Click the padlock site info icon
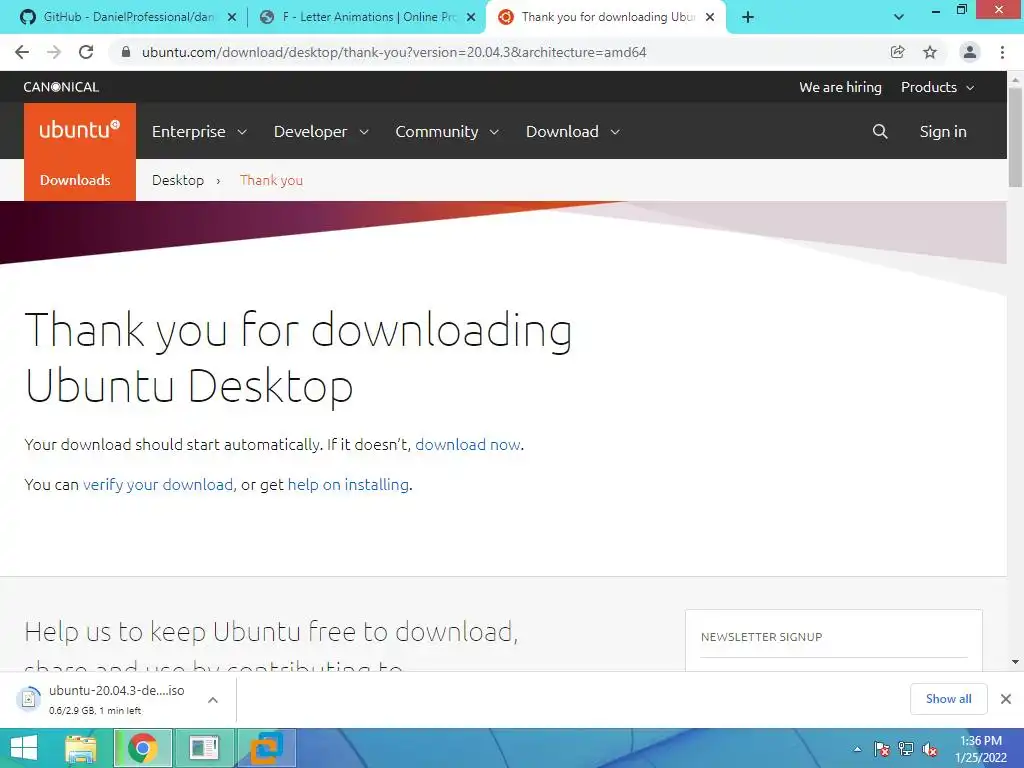1024x768 pixels. [126, 52]
